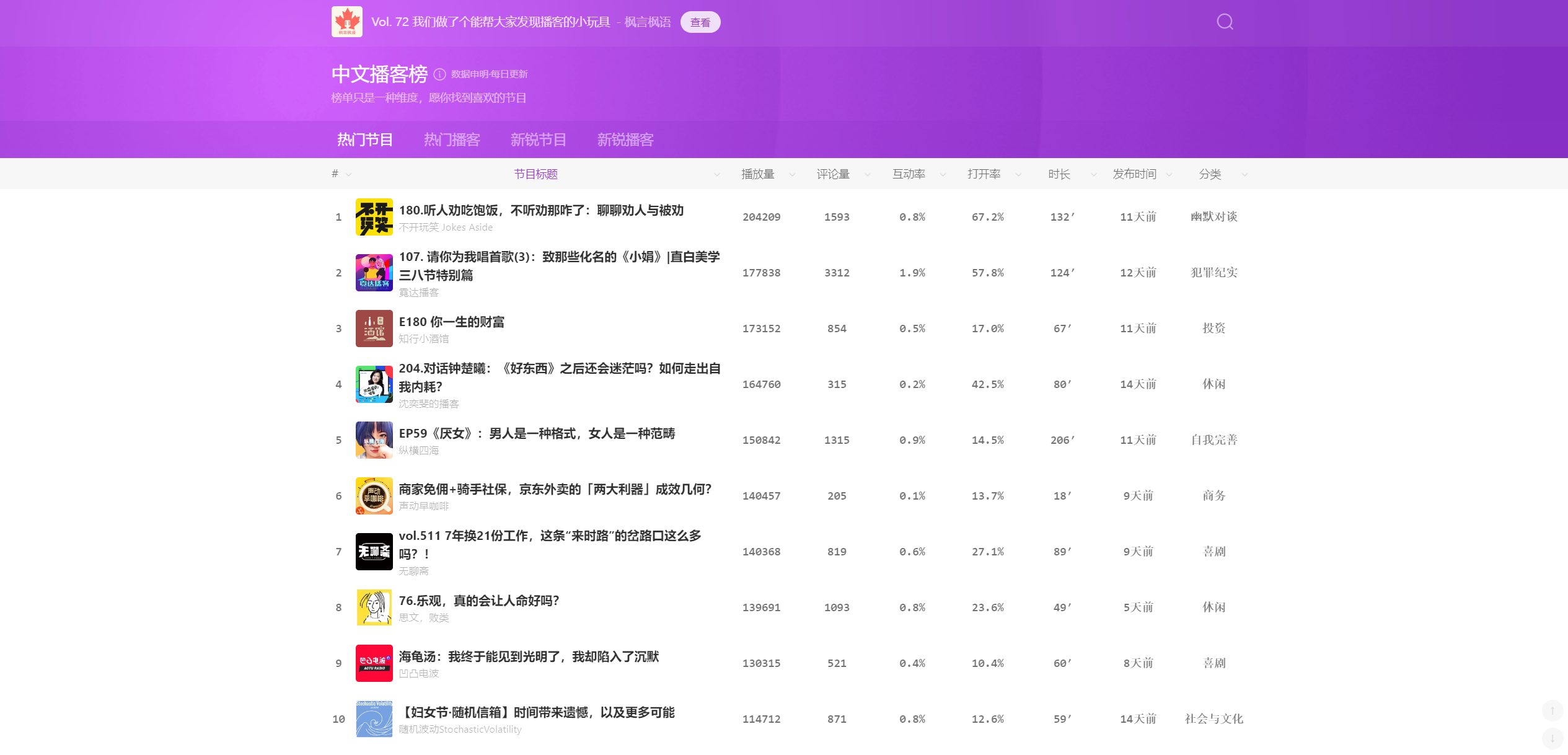Open episode E180 你一生的财富

click(x=451, y=322)
